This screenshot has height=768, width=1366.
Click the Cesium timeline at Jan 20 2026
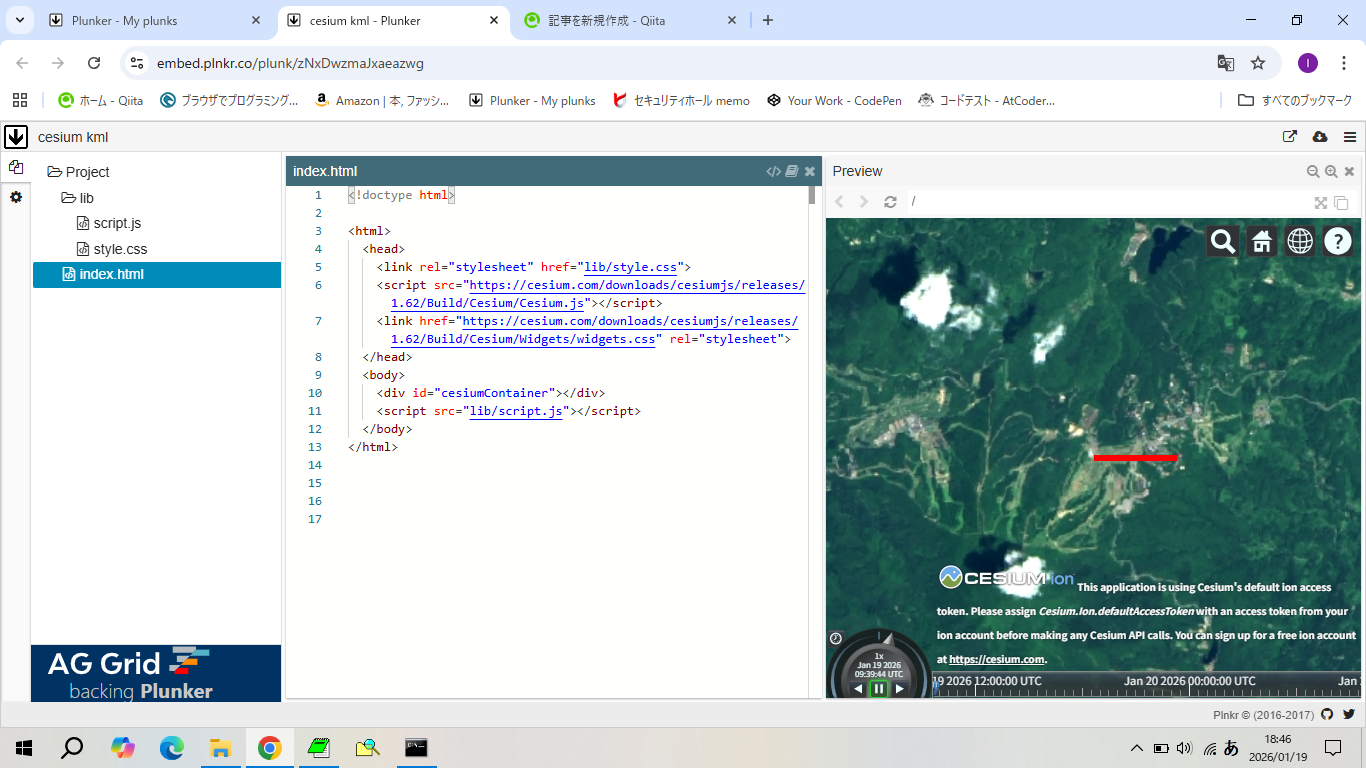[1189, 681]
